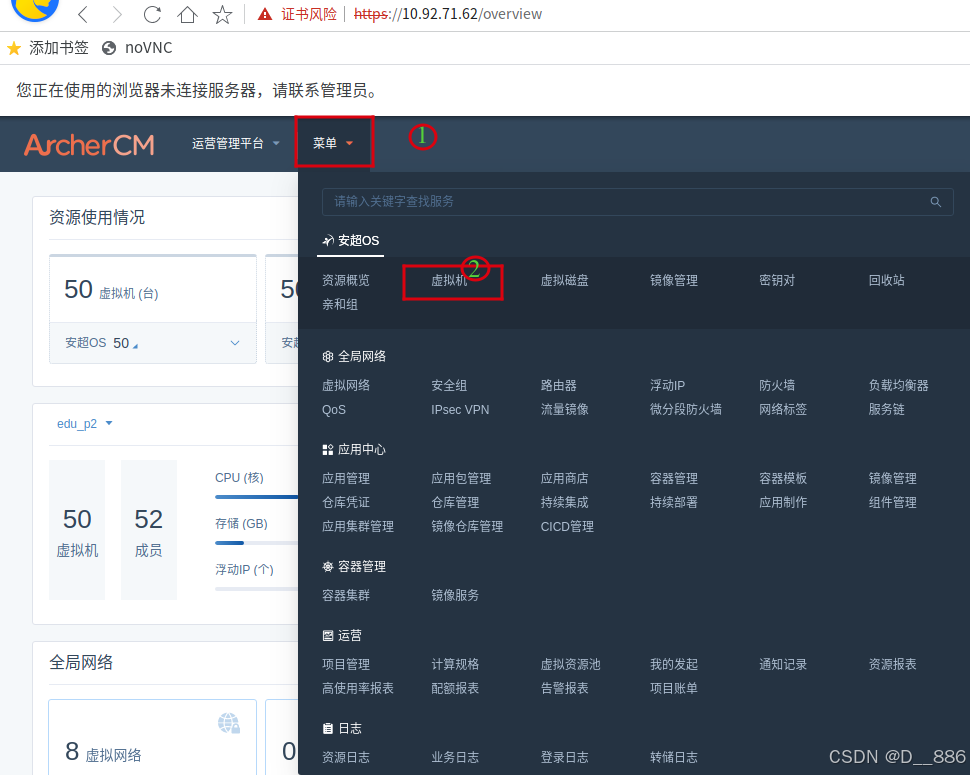
Task: Open 通知记录 menu entry
Action: pos(783,664)
